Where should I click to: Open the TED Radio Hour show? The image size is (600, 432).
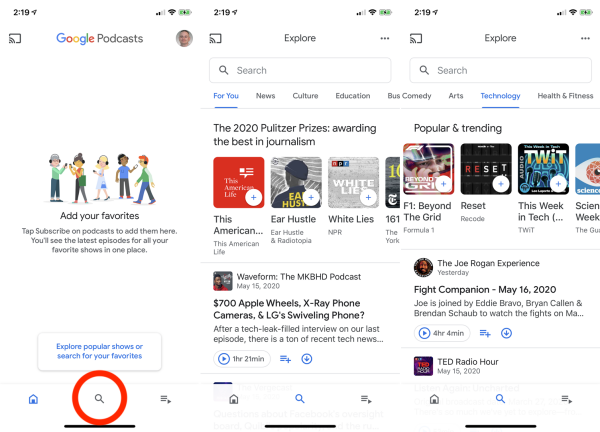click(x=468, y=362)
